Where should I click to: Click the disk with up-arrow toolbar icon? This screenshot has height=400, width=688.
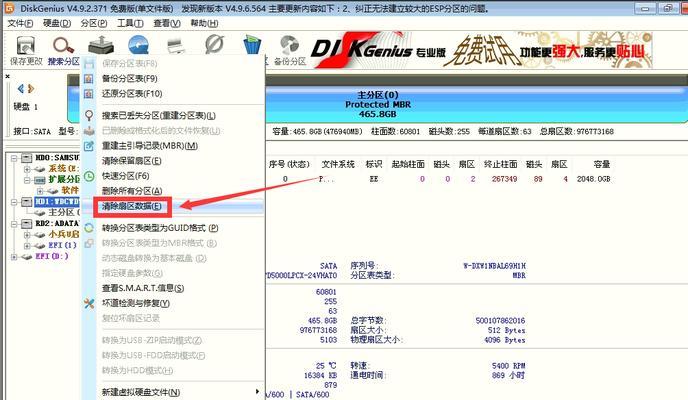click(100, 45)
